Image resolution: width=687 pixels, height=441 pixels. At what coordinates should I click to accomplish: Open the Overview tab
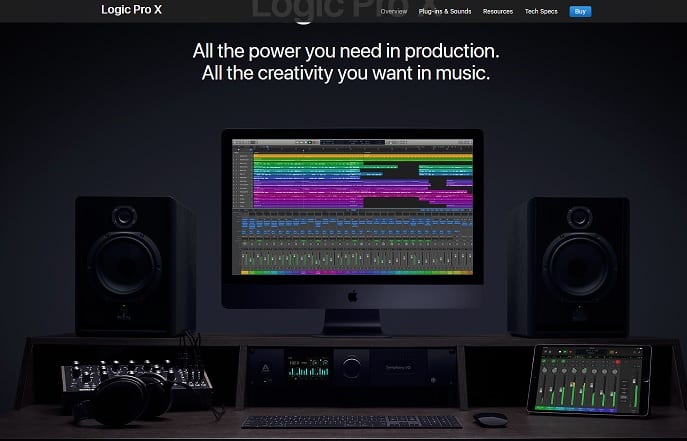click(393, 11)
